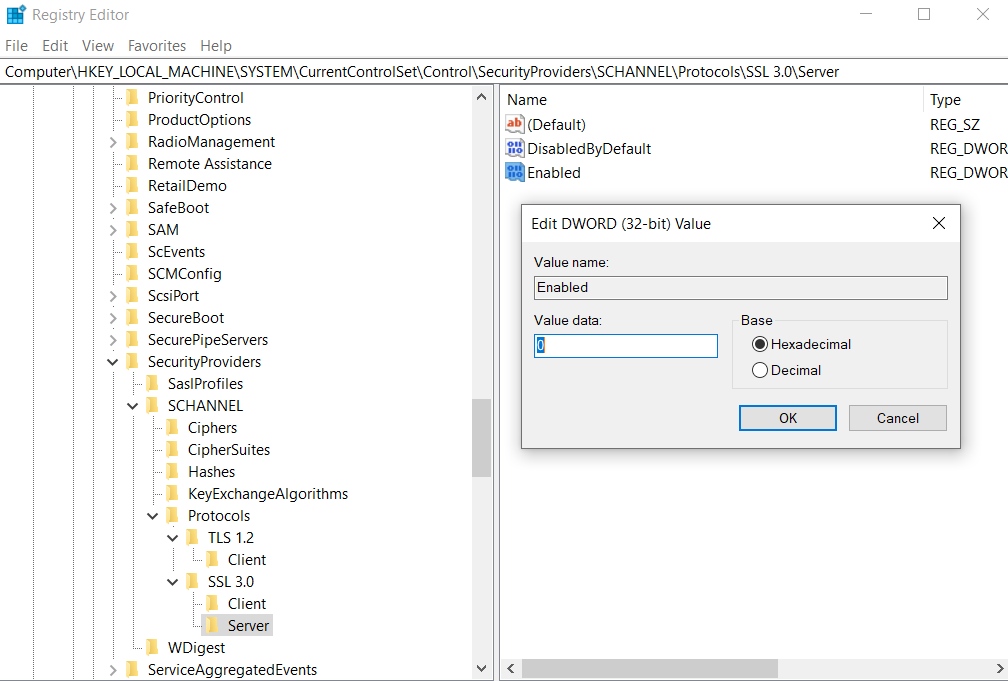Viewport: 1008px width, 681px height.
Task: Open the Favorites menu
Action: 157,46
